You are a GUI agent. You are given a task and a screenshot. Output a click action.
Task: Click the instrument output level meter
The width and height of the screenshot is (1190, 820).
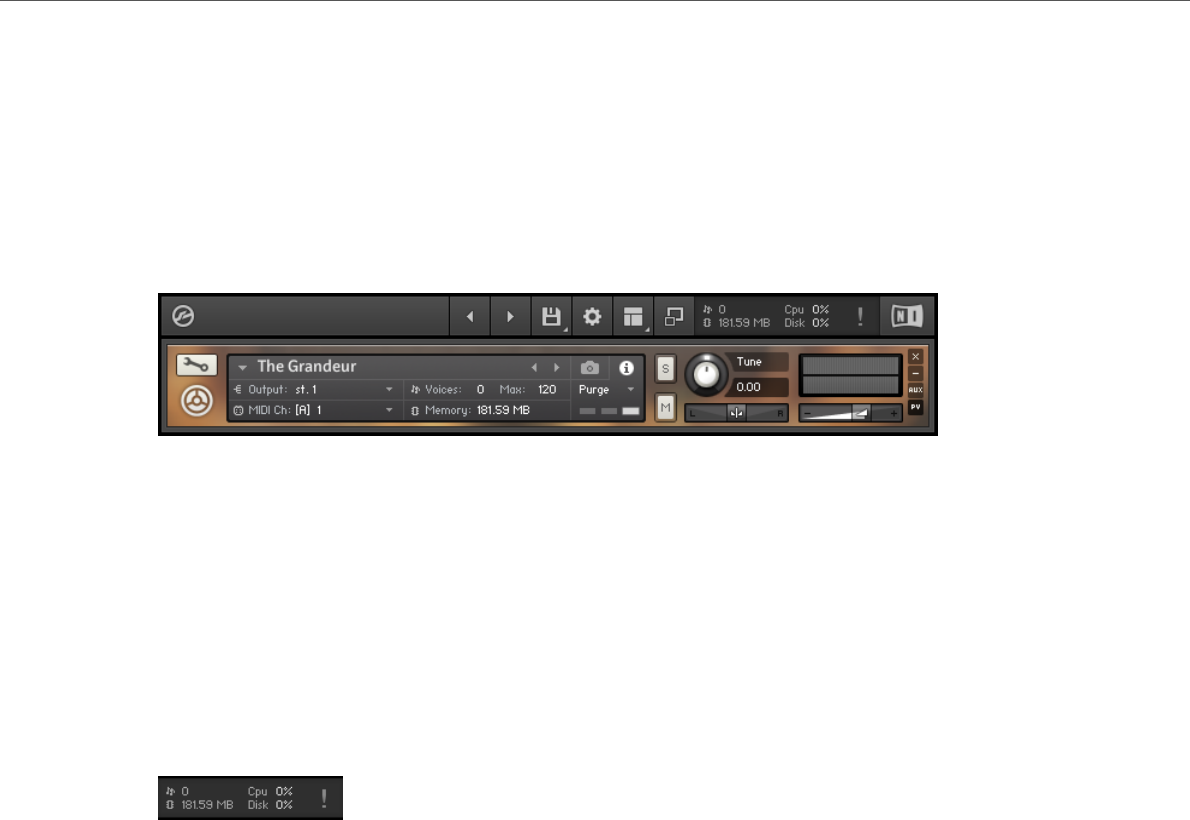click(x=851, y=376)
